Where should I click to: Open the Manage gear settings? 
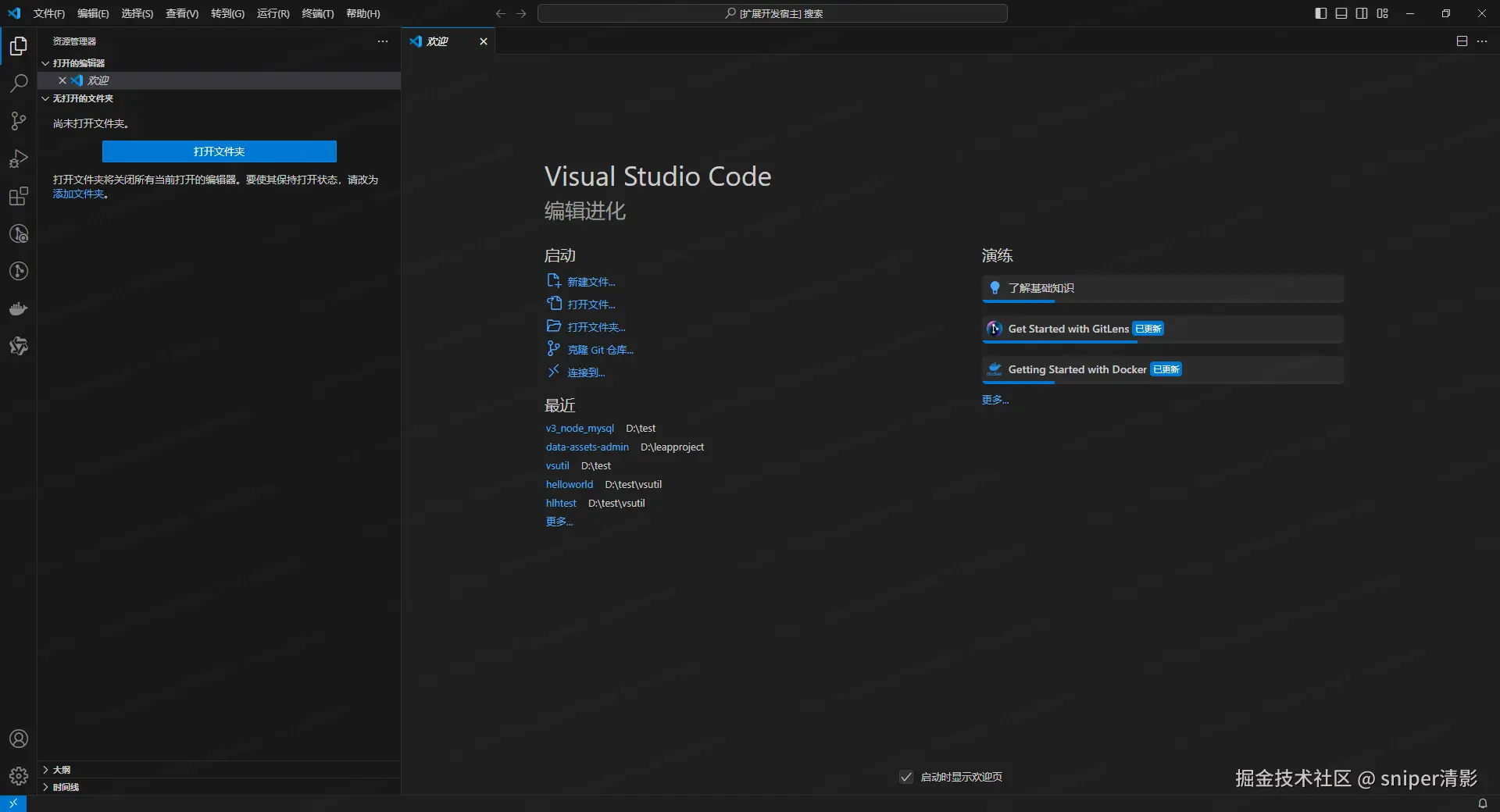coord(19,776)
